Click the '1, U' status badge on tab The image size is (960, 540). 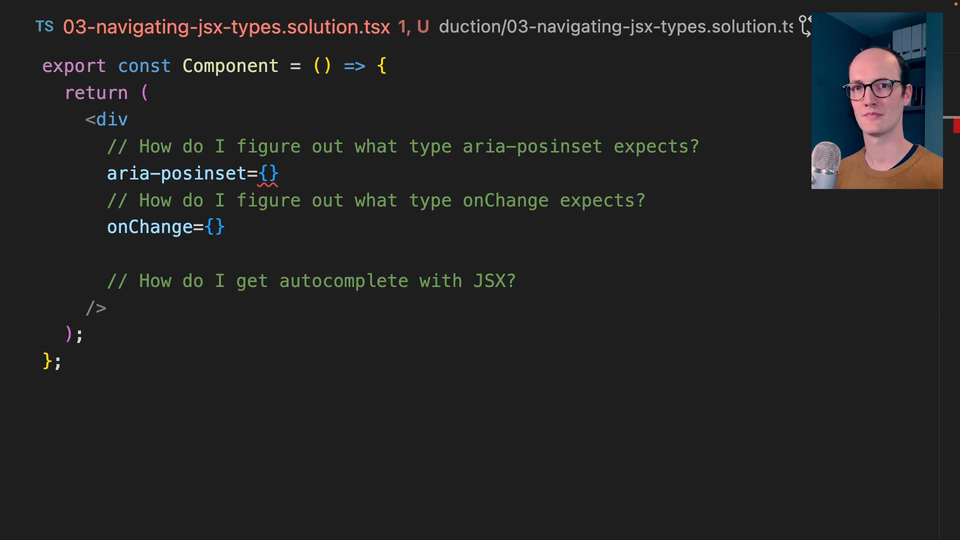click(414, 27)
